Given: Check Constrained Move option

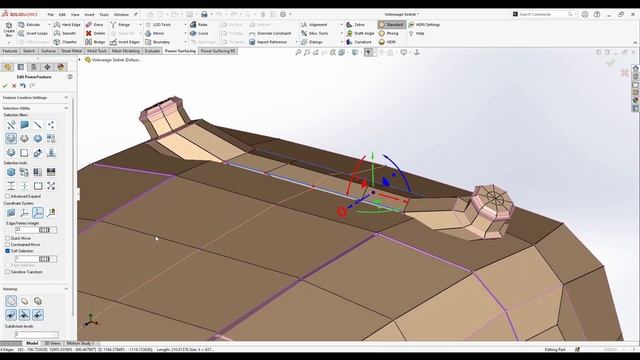Looking at the screenshot, I should [x=7, y=244].
